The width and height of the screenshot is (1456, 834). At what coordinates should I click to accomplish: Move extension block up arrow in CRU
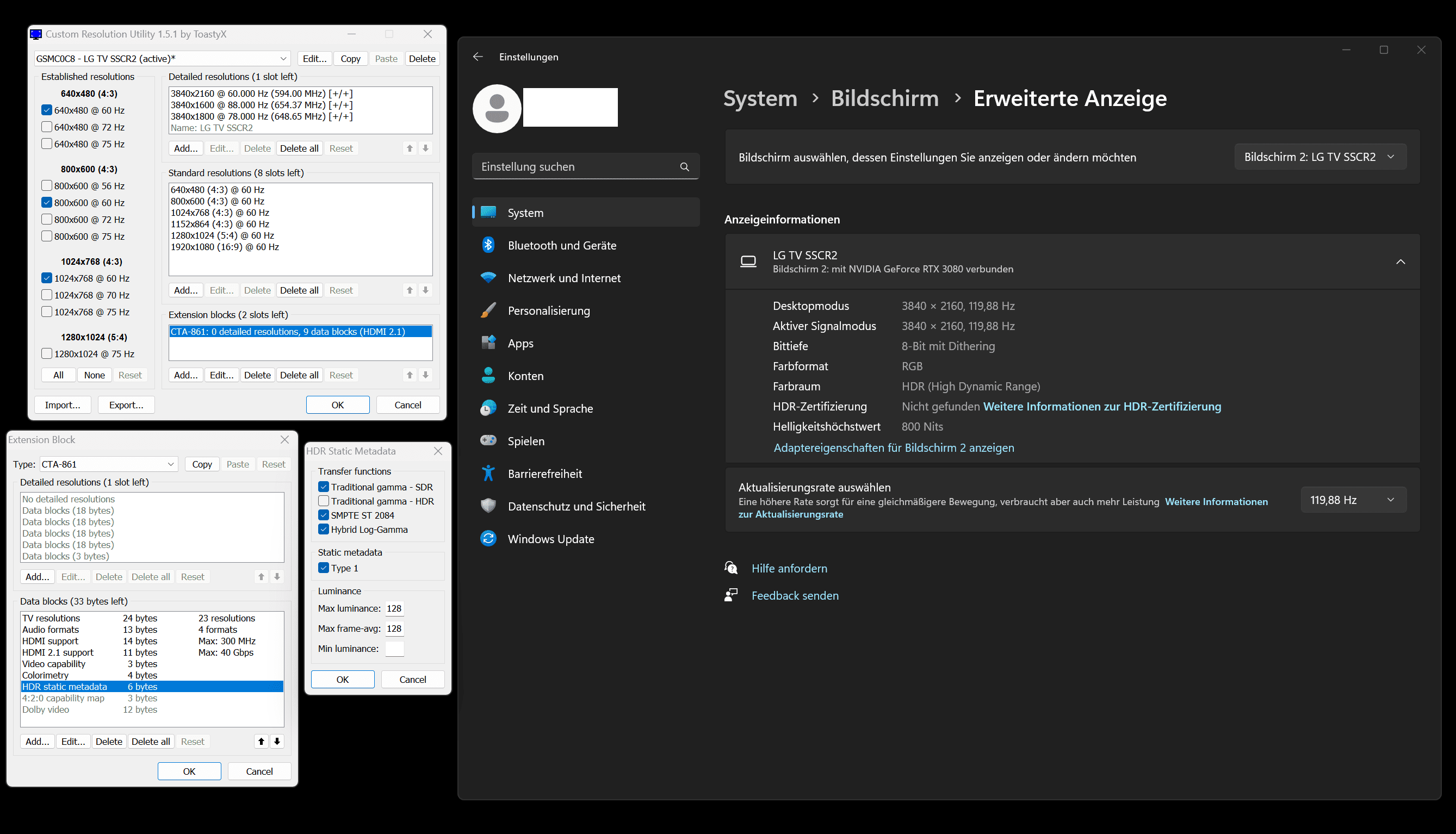tap(410, 375)
